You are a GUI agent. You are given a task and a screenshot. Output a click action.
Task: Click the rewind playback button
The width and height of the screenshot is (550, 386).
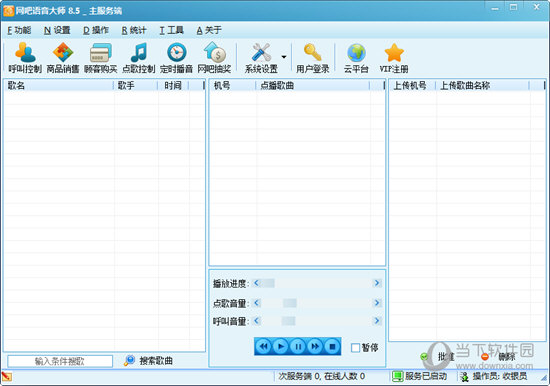[x=263, y=347]
